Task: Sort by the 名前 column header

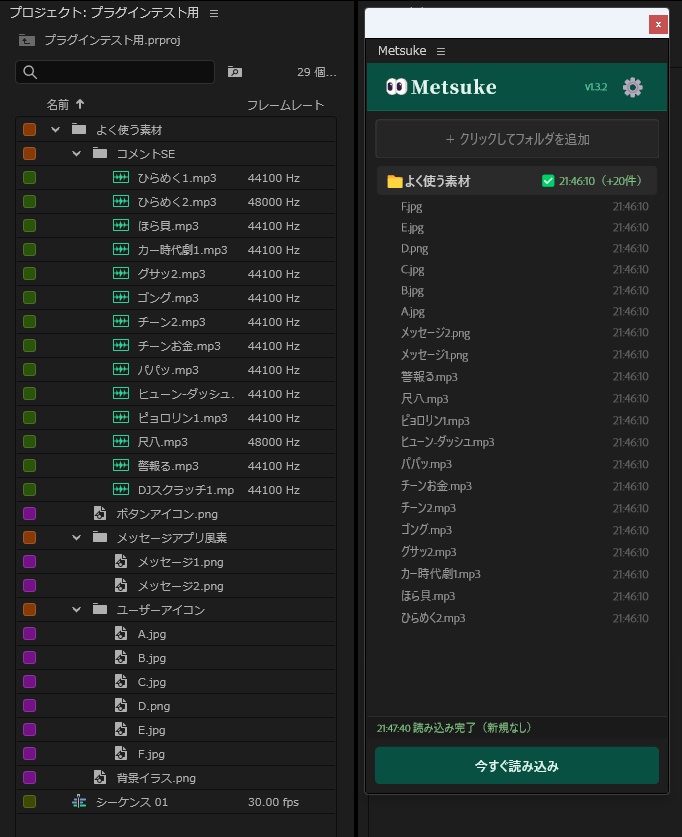Action: (57, 105)
